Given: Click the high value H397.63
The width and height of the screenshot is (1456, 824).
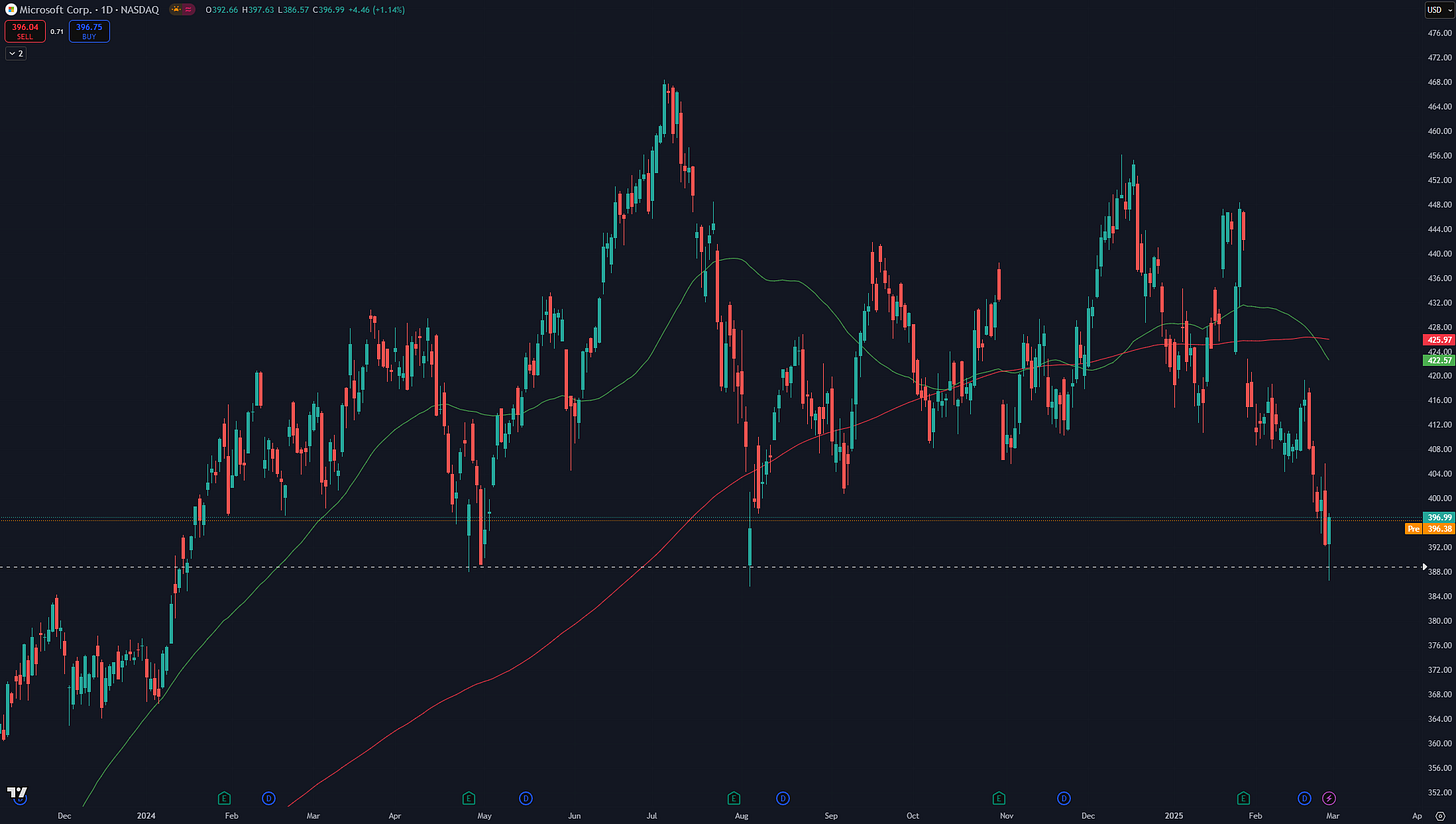Looking at the screenshot, I should [x=257, y=9].
